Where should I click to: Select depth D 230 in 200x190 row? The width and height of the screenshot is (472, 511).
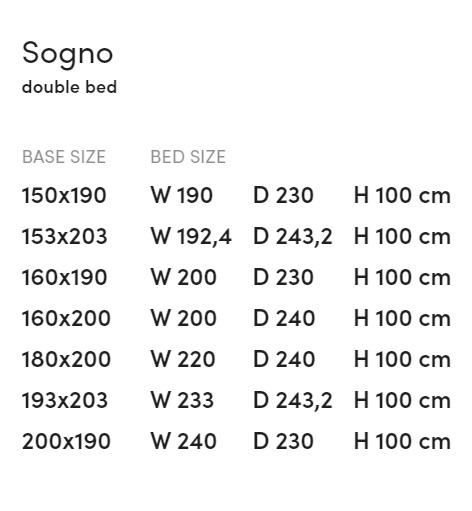click(x=283, y=441)
